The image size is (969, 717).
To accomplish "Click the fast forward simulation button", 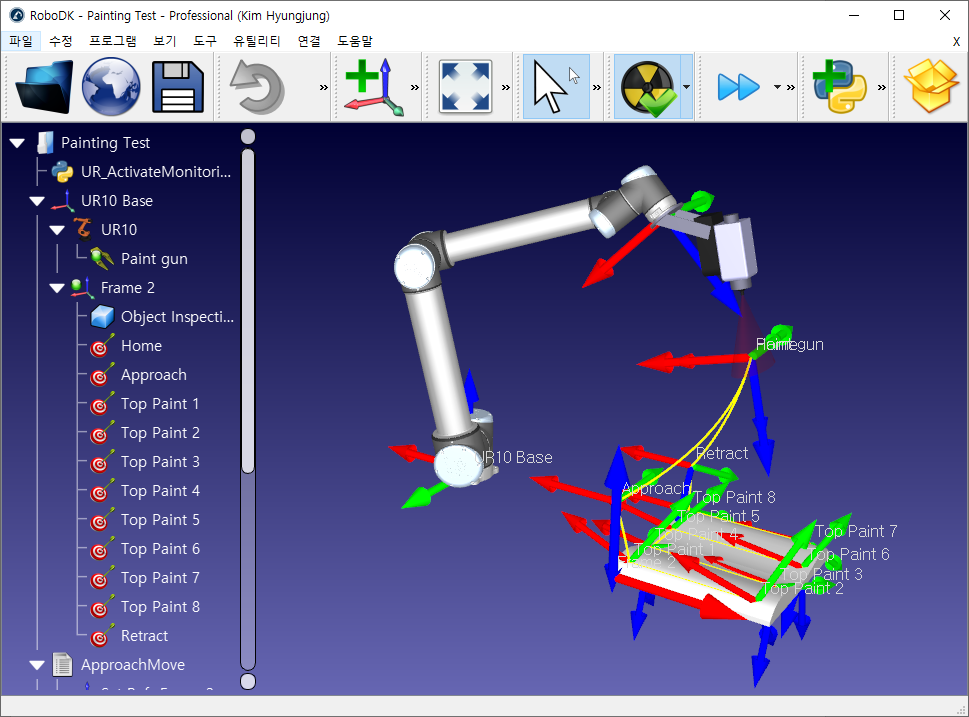I will [x=739, y=87].
